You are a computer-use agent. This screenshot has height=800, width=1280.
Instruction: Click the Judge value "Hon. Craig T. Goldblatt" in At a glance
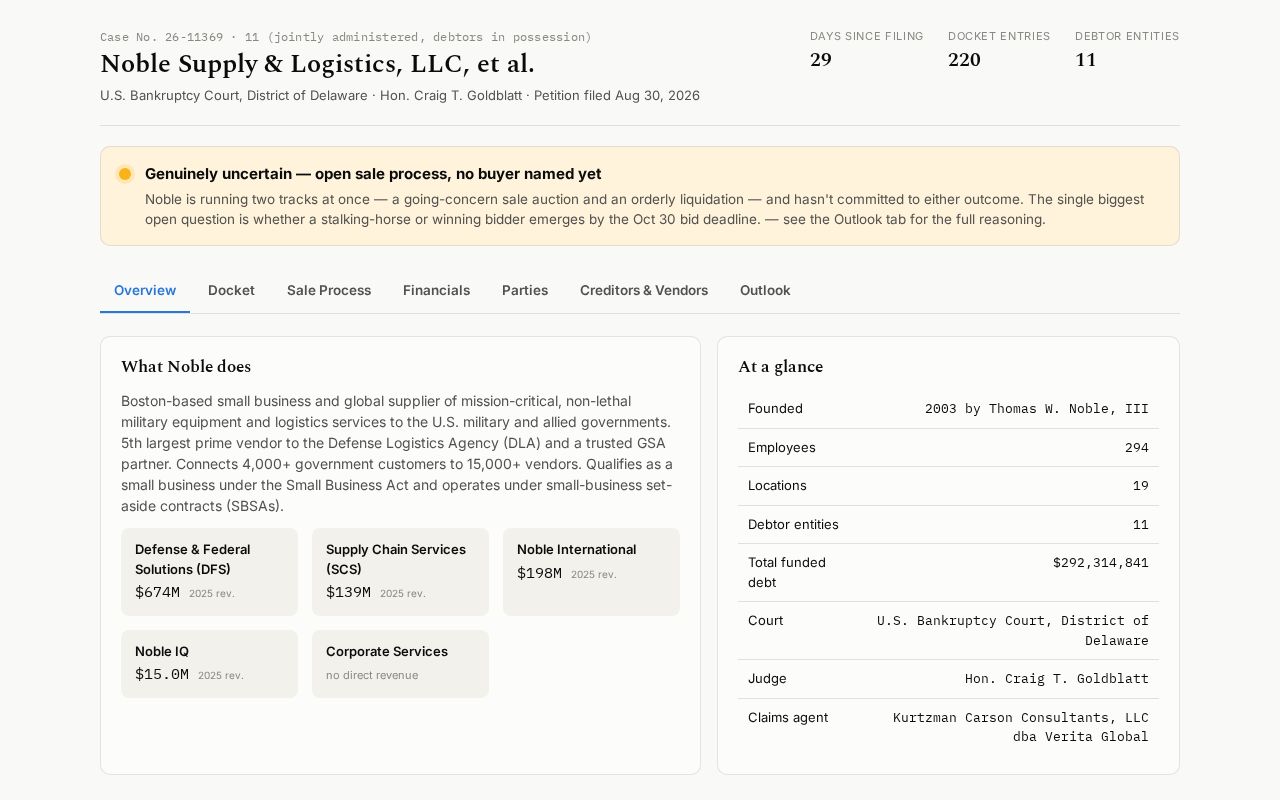pyautogui.click(x=1057, y=679)
